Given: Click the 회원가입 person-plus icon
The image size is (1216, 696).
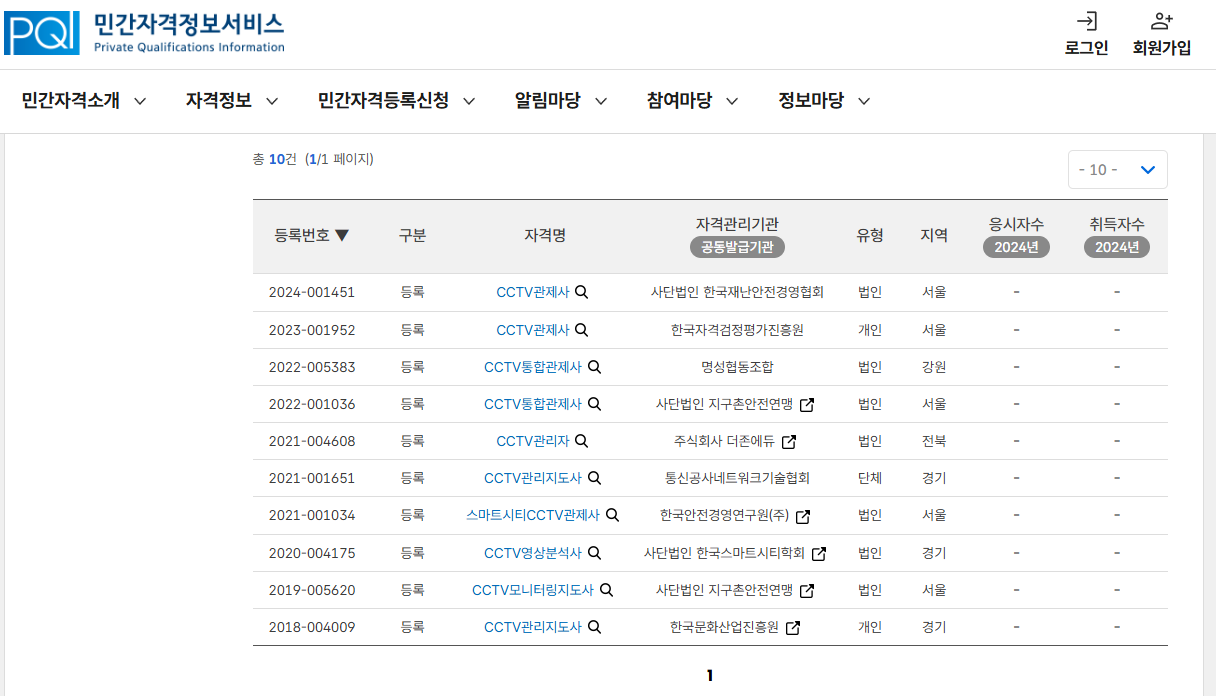Looking at the screenshot, I should (1161, 21).
